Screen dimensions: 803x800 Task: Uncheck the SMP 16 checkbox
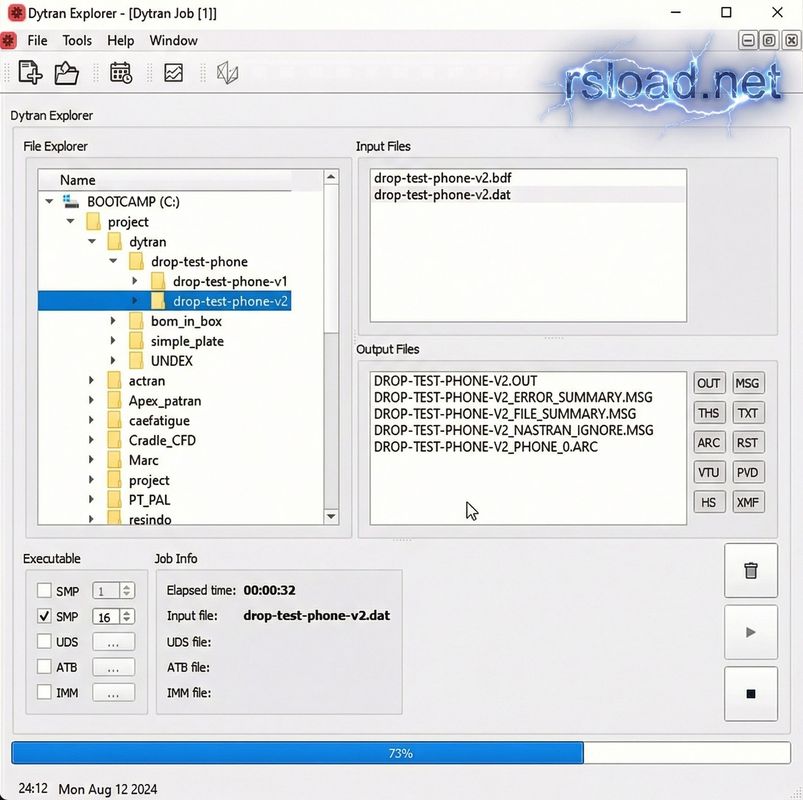tap(44, 617)
